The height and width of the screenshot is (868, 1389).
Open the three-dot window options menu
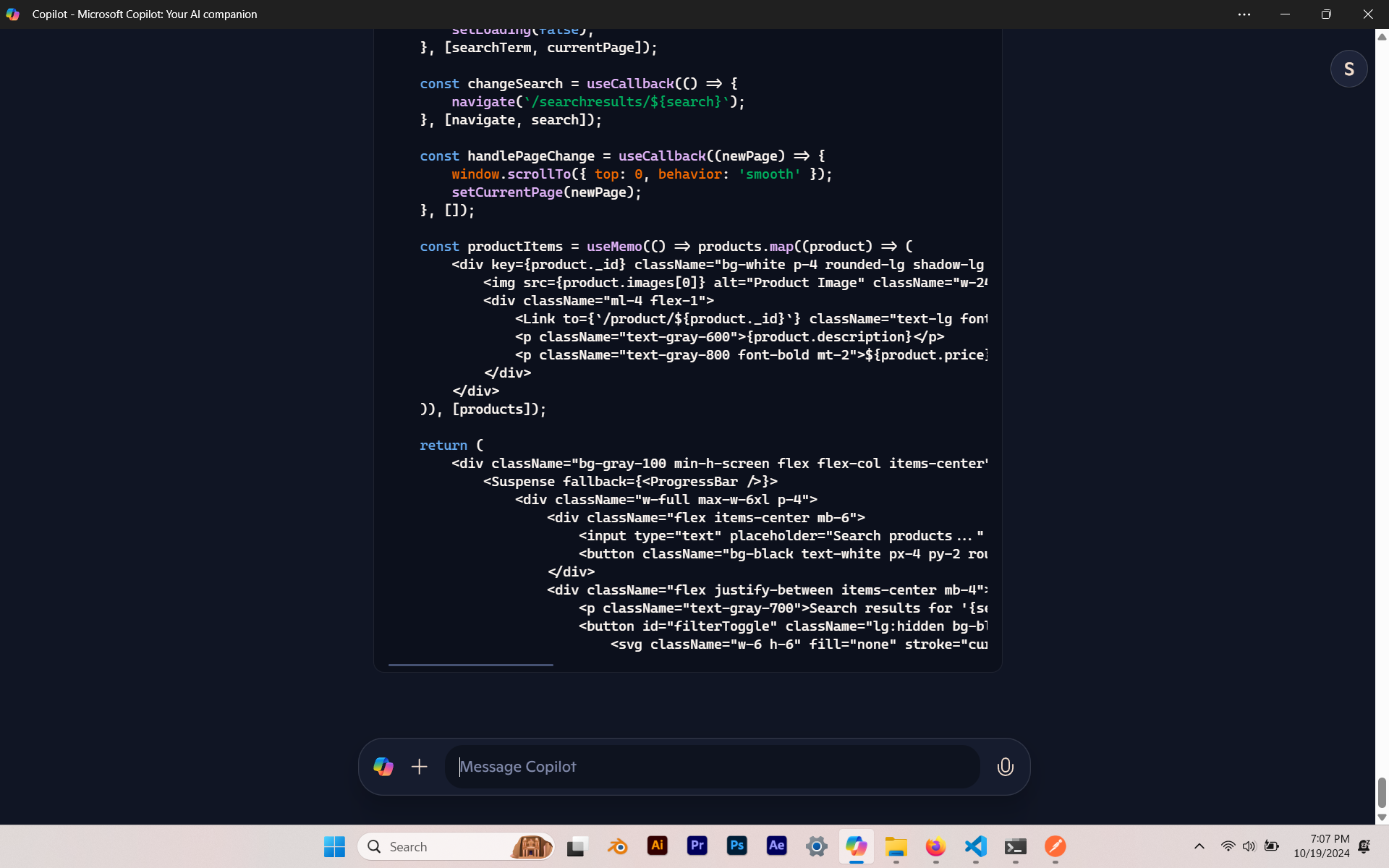[1244, 14]
